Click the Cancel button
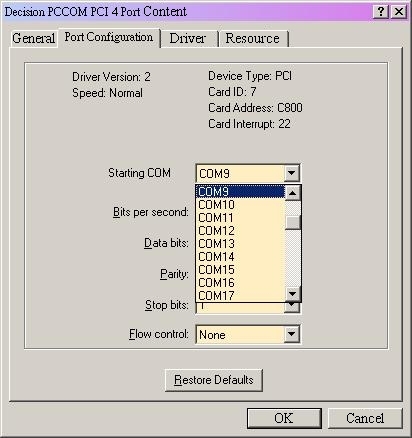Viewport: 412px width, 438px height. click(365, 418)
